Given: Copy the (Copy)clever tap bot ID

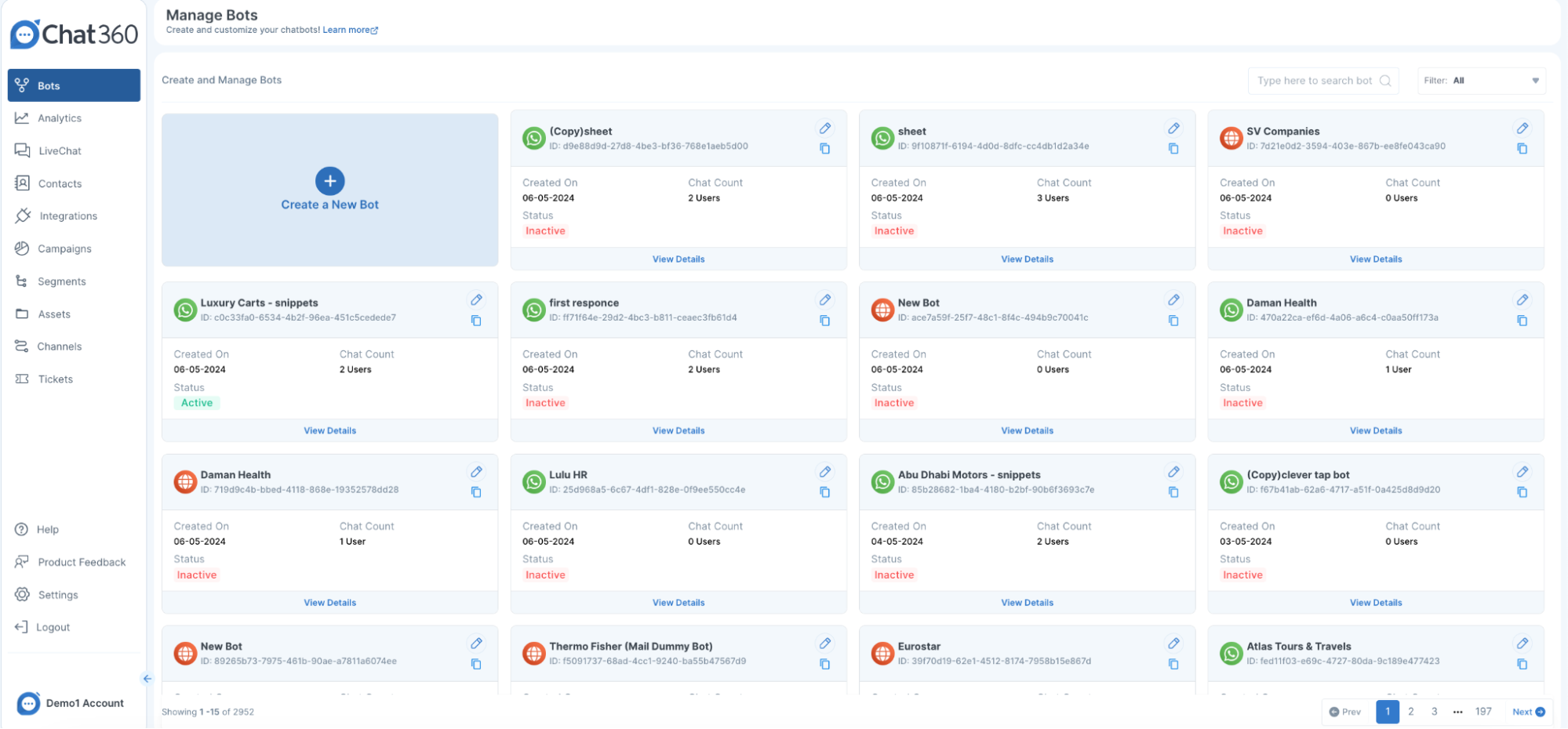Looking at the screenshot, I should coord(1522,492).
